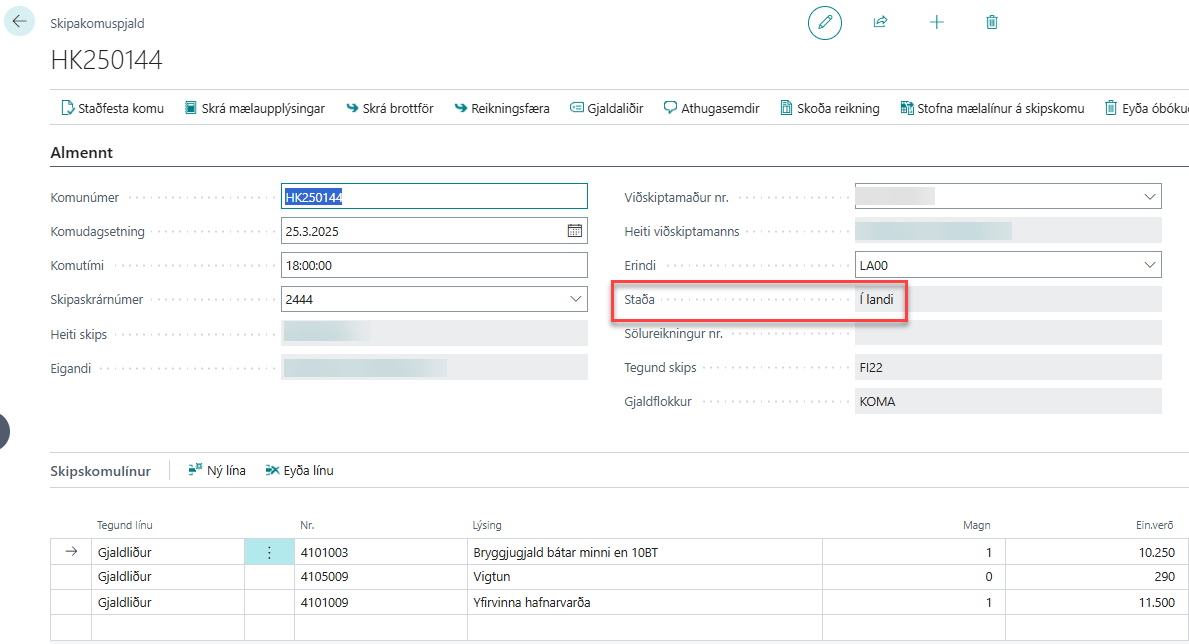Screen dimensions: 1189x644
Task: Open calendar picker for Komudagsetning
Action: click(x=575, y=231)
